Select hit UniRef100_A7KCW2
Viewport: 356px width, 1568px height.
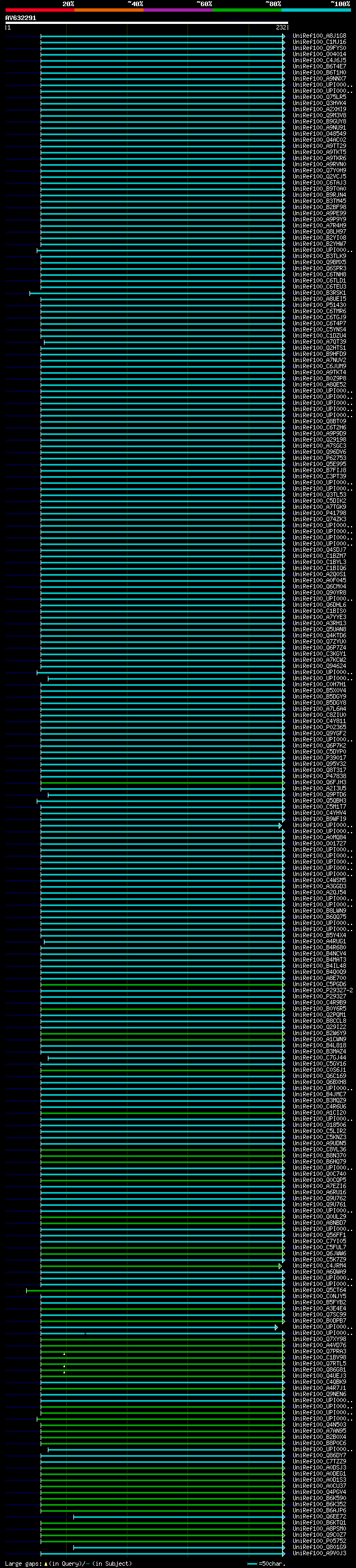(x=319, y=660)
